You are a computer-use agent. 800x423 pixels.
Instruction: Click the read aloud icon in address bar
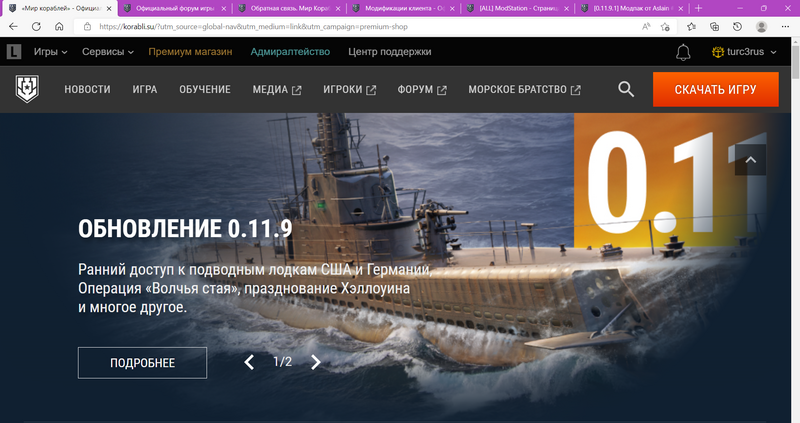click(646, 27)
